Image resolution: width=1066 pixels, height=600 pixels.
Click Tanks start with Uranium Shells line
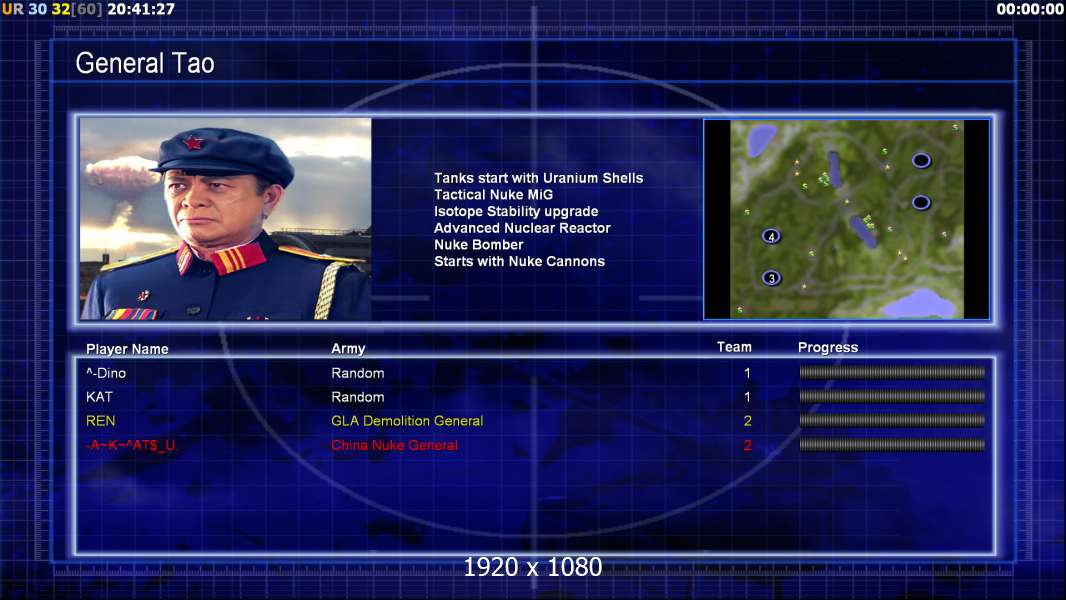[x=538, y=178]
